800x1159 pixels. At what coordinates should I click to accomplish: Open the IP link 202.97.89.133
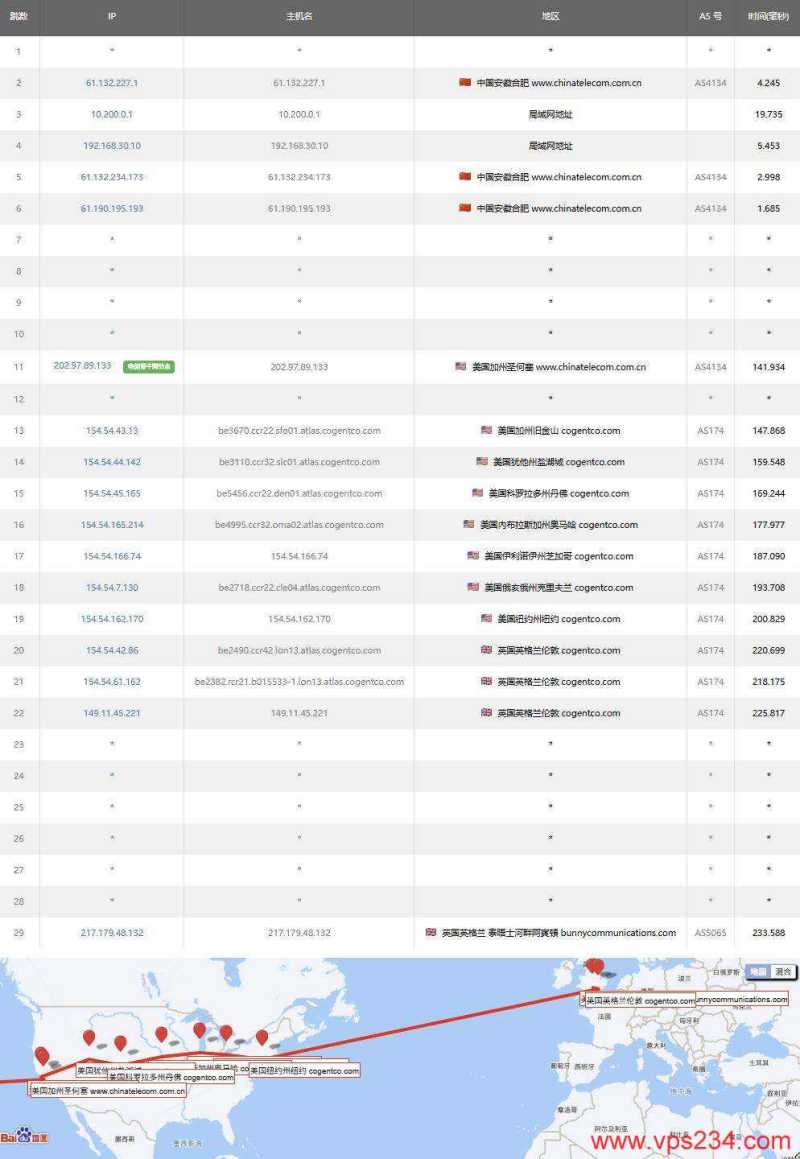tap(82, 367)
